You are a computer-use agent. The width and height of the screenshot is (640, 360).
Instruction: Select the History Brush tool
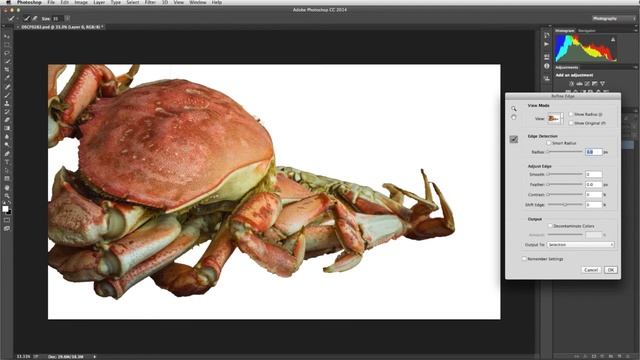click(7, 112)
